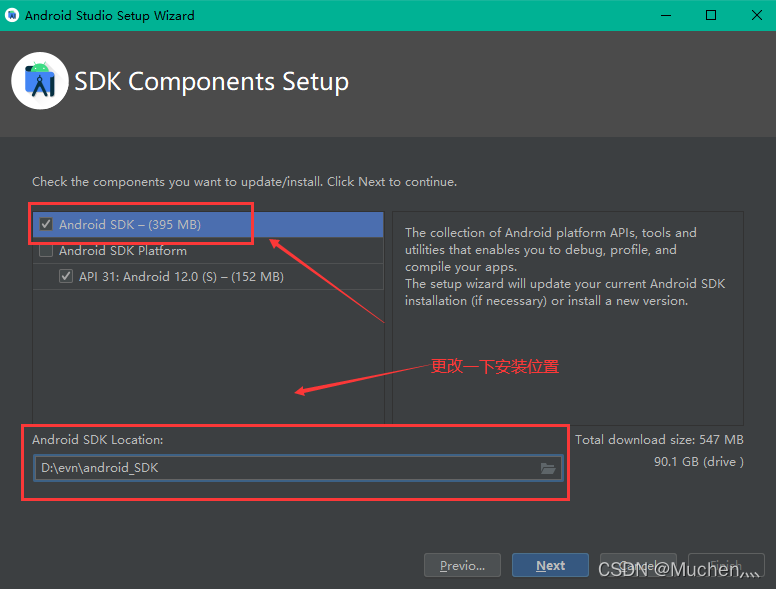Image resolution: width=776 pixels, height=589 pixels.
Task: Check the Android SDK Platform checkbox
Action: tap(46, 250)
